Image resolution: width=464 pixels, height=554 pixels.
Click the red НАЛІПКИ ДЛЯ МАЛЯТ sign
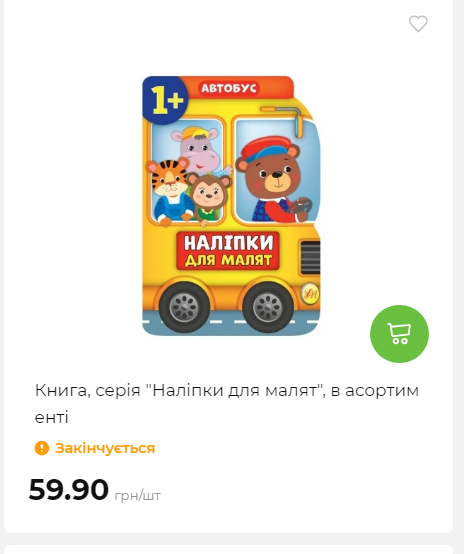228,251
